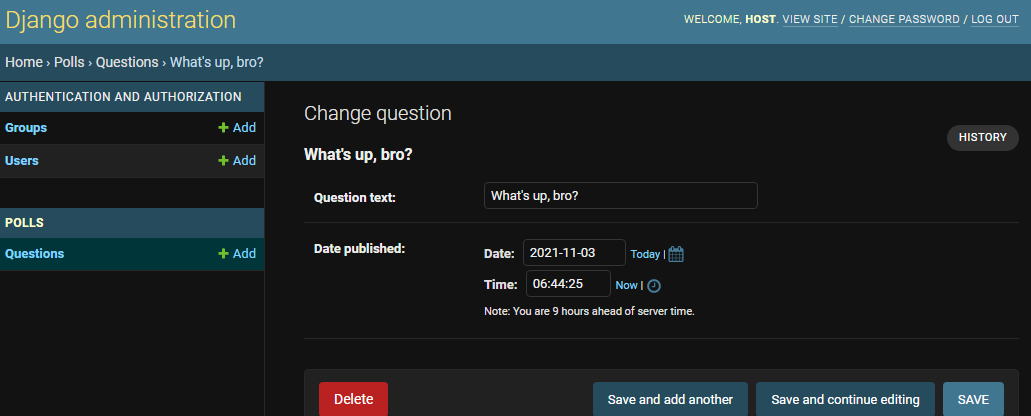This screenshot has width=1031, height=416.
Task: Click Save and add another
Action: pos(670,399)
